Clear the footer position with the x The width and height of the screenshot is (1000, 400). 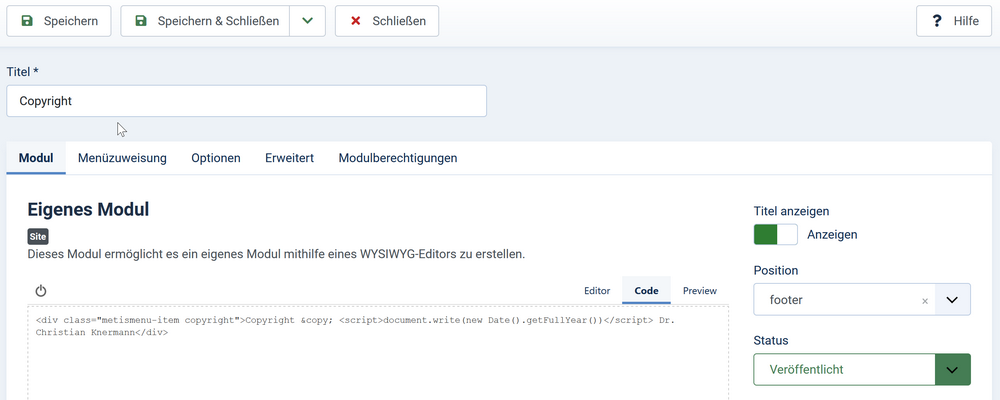coord(925,300)
